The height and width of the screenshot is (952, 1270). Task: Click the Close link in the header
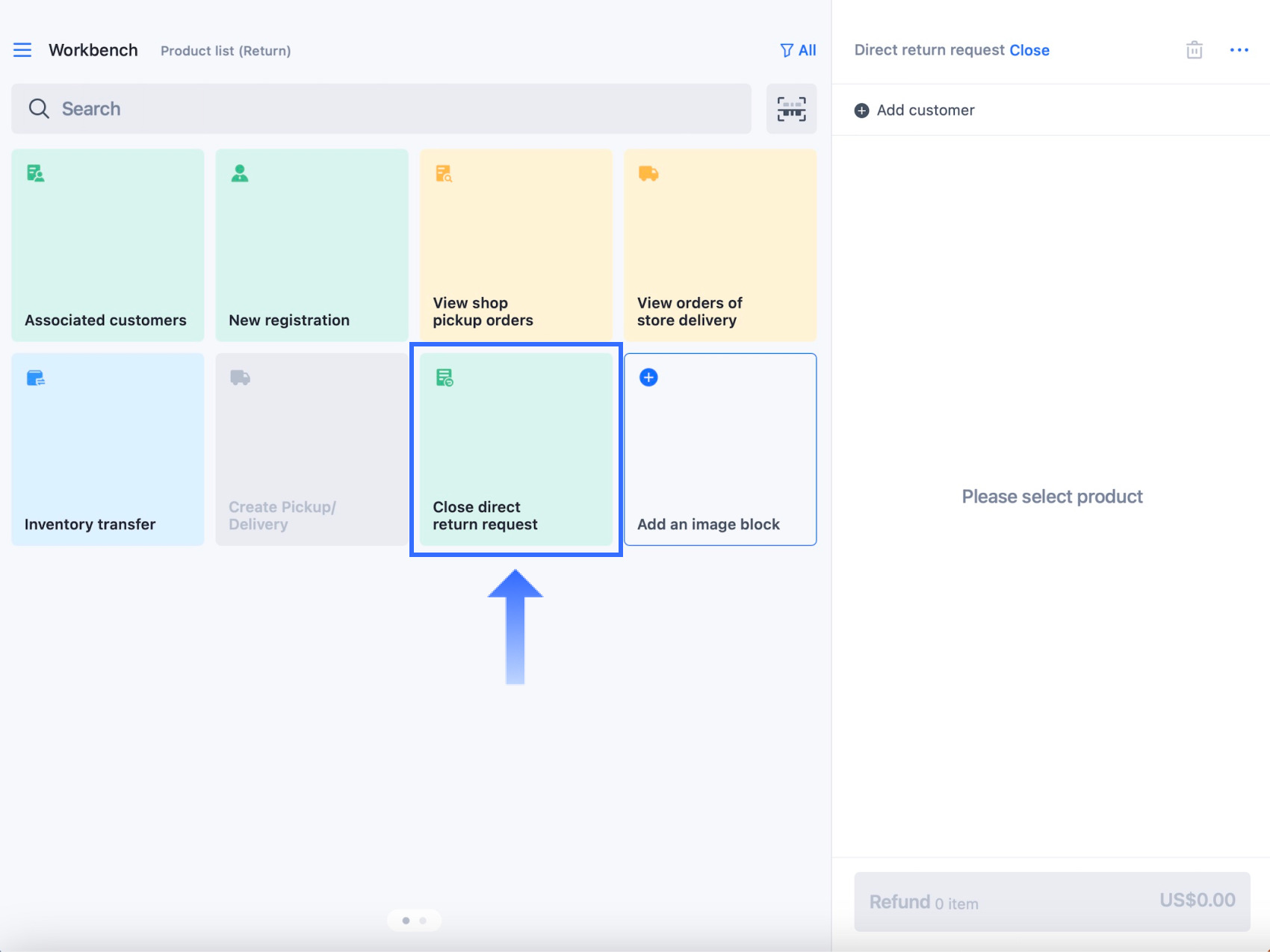point(1029,50)
